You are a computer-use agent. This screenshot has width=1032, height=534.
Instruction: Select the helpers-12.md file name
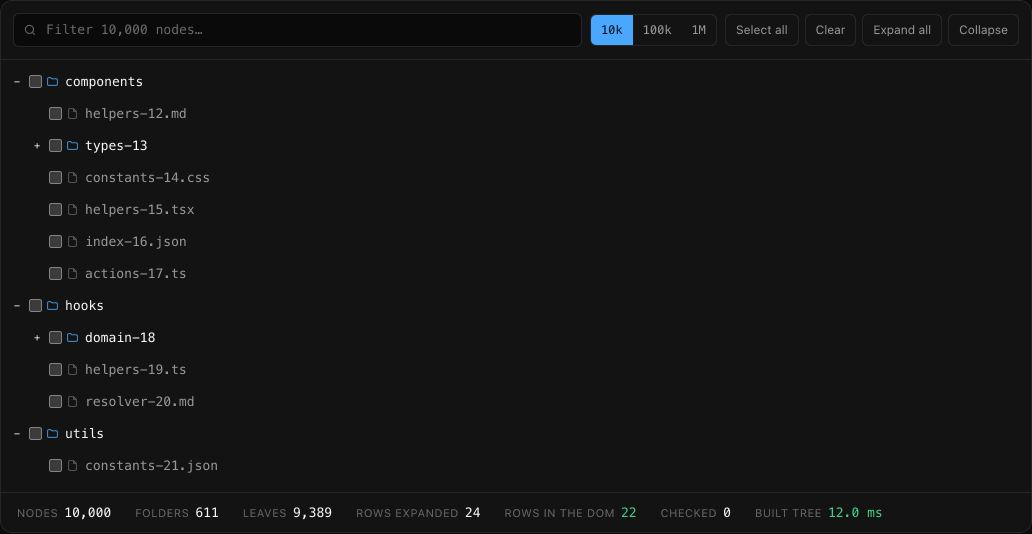point(136,114)
